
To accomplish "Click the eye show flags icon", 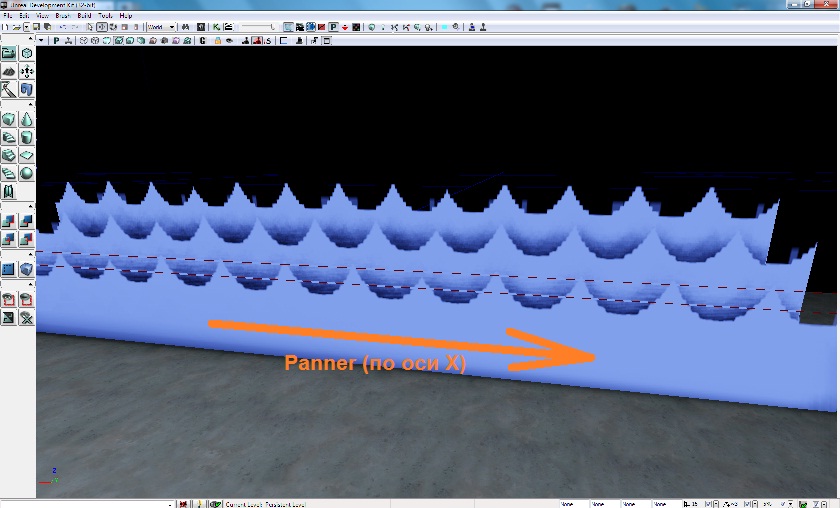I will (229, 40).
